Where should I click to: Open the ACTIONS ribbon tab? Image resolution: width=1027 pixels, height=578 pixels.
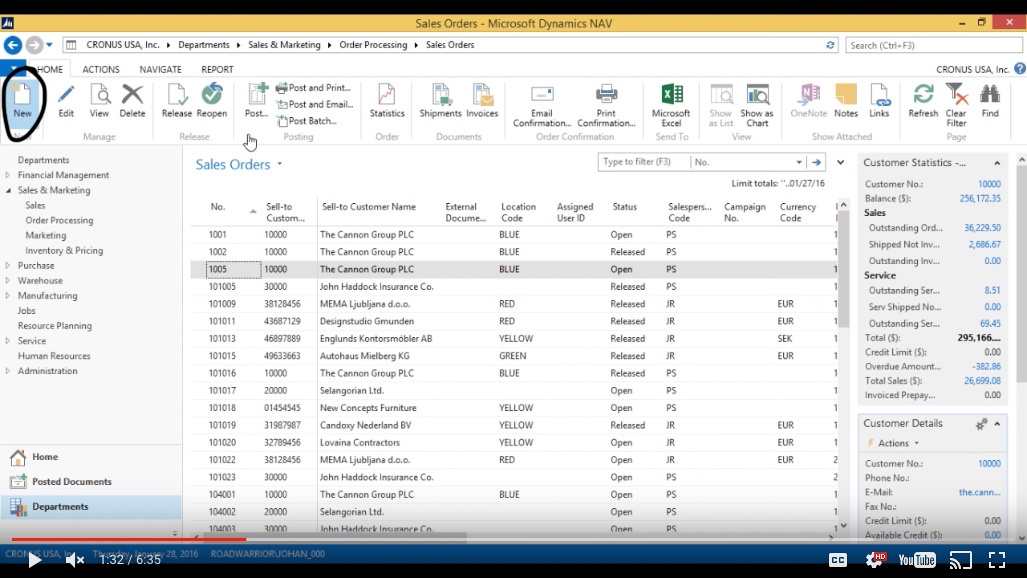(x=101, y=69)
